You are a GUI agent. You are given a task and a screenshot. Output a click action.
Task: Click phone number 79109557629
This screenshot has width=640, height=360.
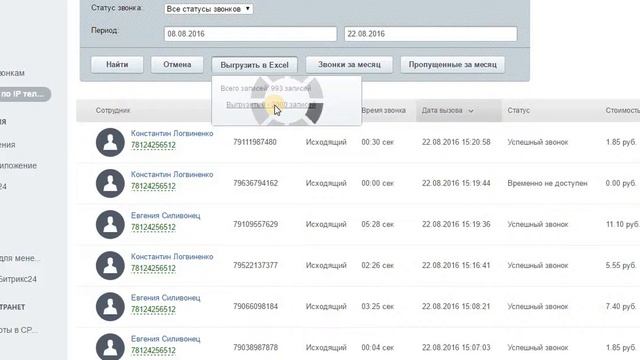pyautogui.click(x=256, y=224)
